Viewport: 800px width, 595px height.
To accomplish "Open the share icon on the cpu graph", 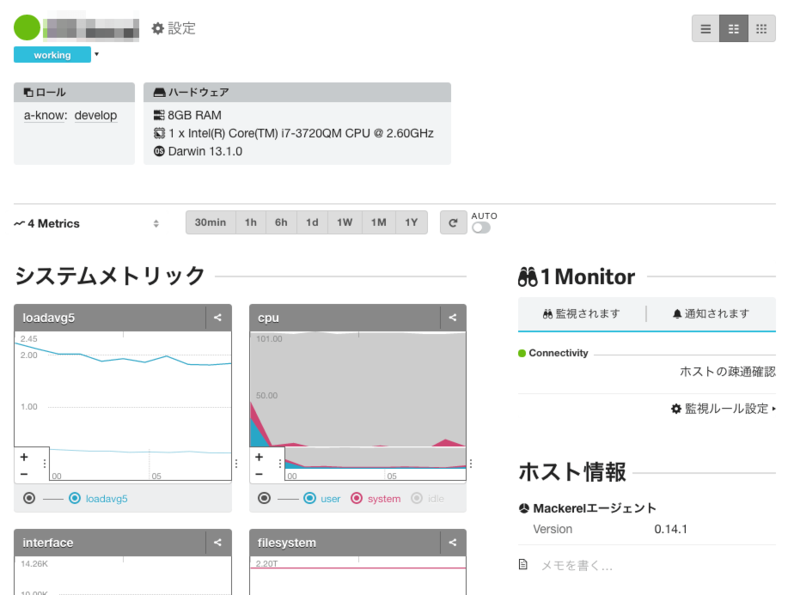I will click(x=452, y=317).
